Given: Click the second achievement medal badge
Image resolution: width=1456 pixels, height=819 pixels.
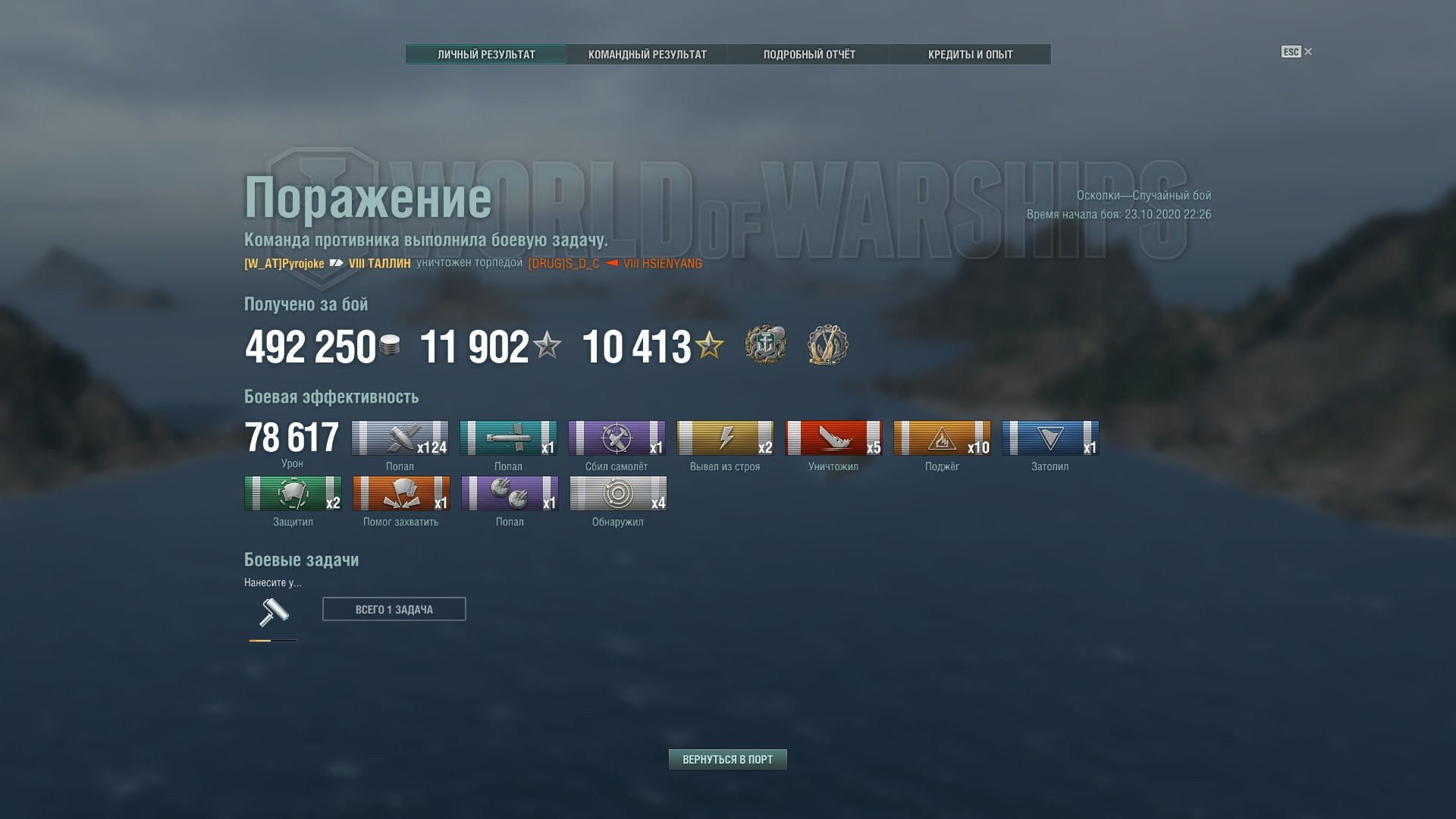Looking at the screenshot, I should pyautogui.click(x=827, y=345).
